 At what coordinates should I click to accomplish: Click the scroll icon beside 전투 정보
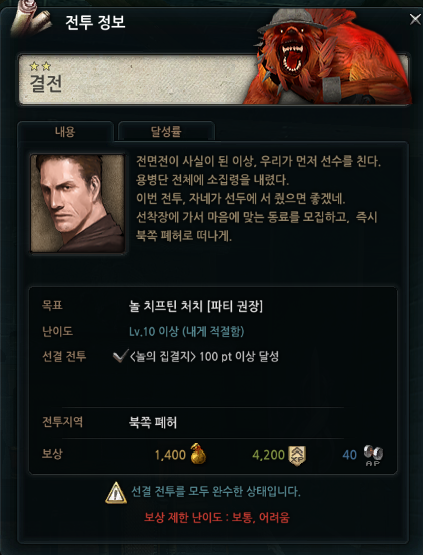point(31,19)
